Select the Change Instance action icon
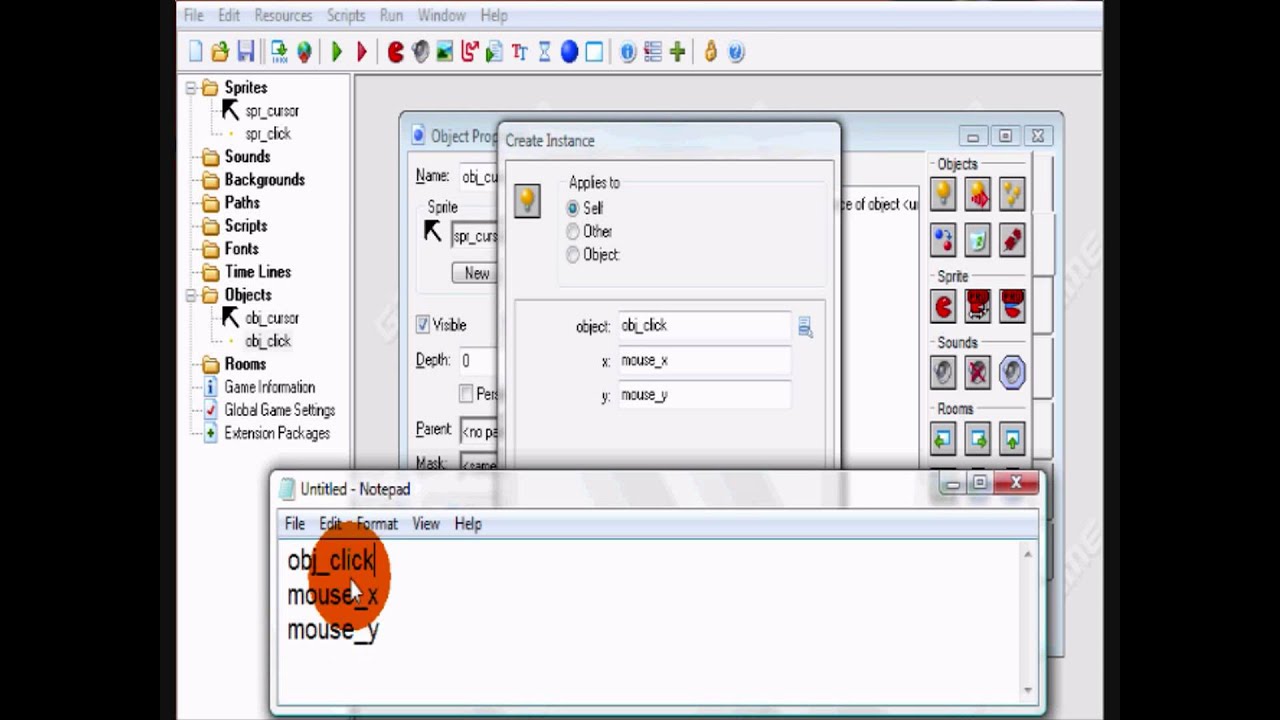Viewport: 1280px width, 720px height. click(943, 240)
